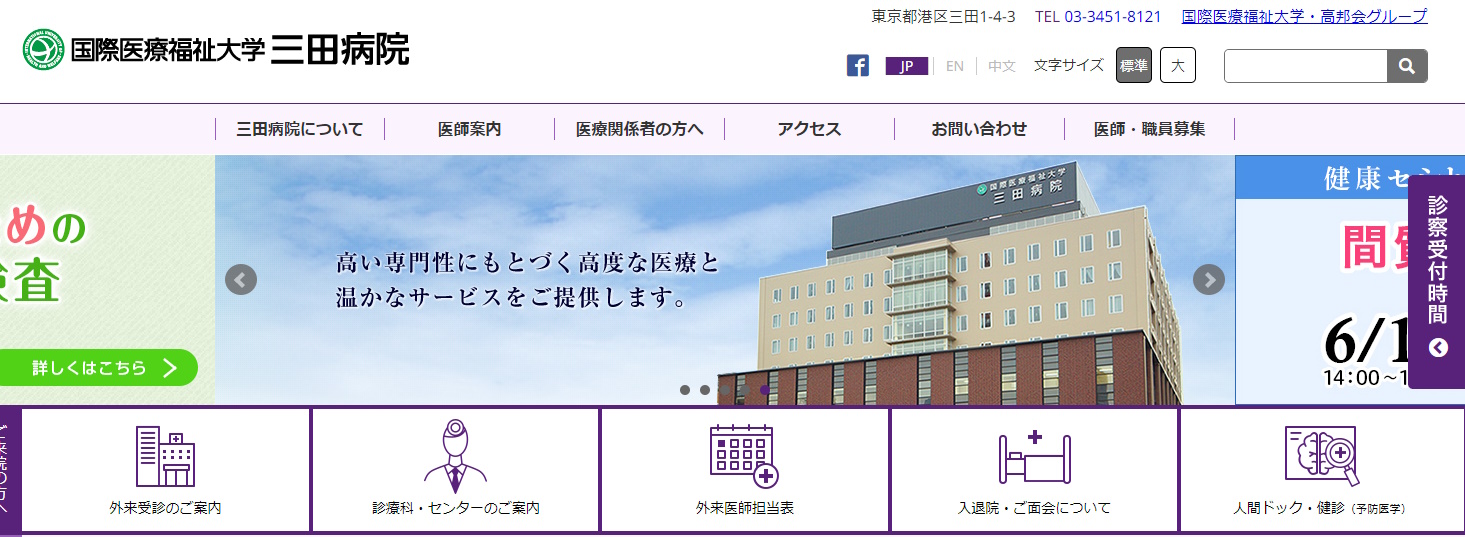Click the search magnifier button
Image resolution: width=1465 pixels, height=537 pixels.
pyautogui.click(x=1407, y=66)
